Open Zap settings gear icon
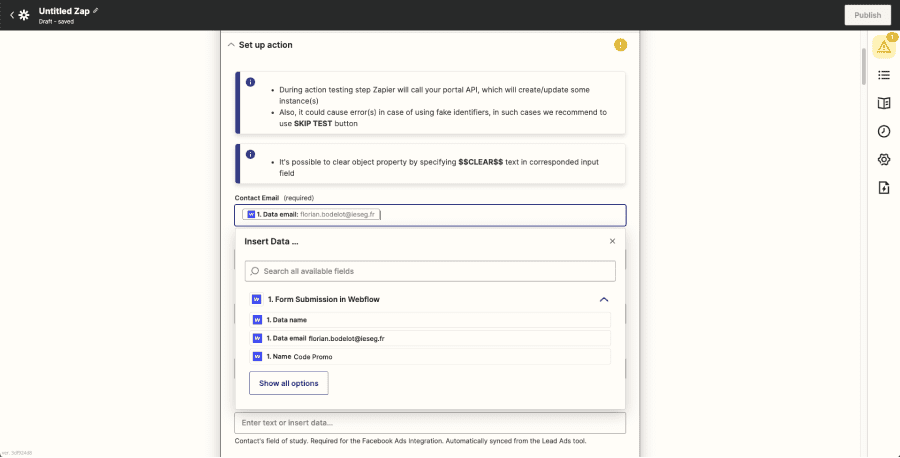This screenshot has width=900, height=458. 884,160
